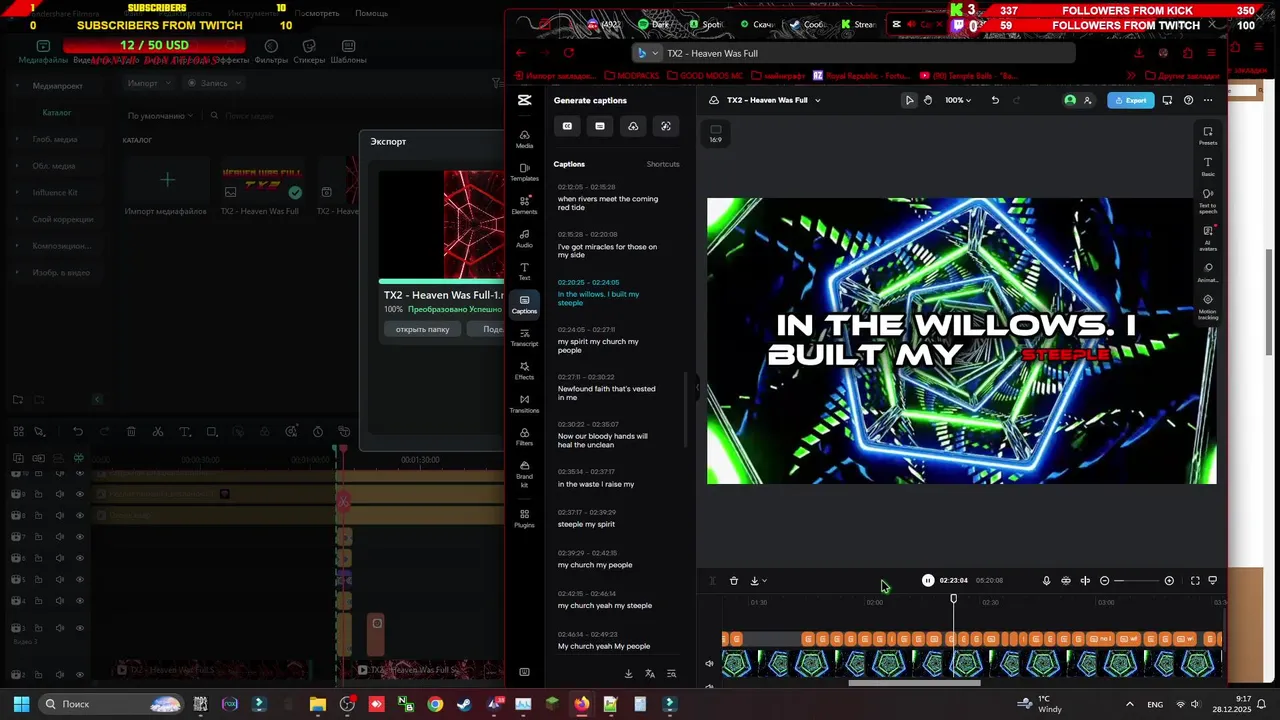This screenshot has height=720, width=1280.
Task: Open Motion tracking on right panel
Action: pyautogui.click(x=1208, y=307)
